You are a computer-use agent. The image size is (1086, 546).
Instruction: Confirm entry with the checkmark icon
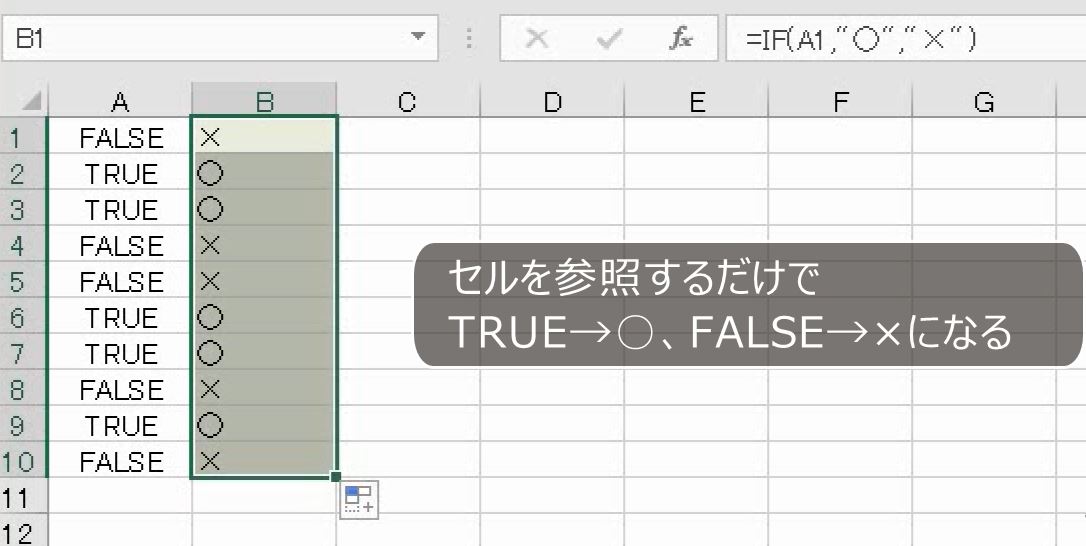(x=609, y=39)
